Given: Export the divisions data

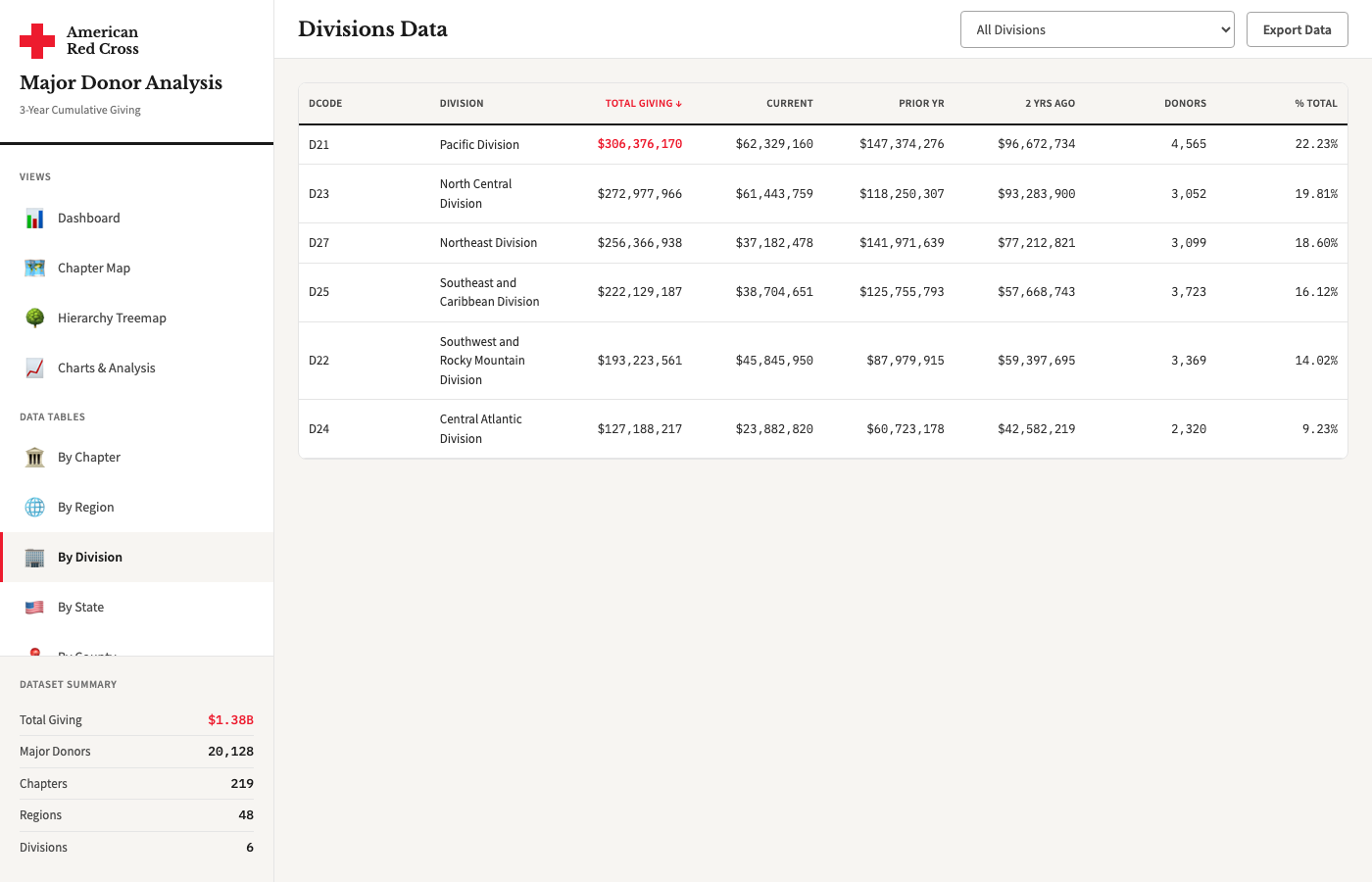Looking at the screenshot, I should pos(1297,29).
